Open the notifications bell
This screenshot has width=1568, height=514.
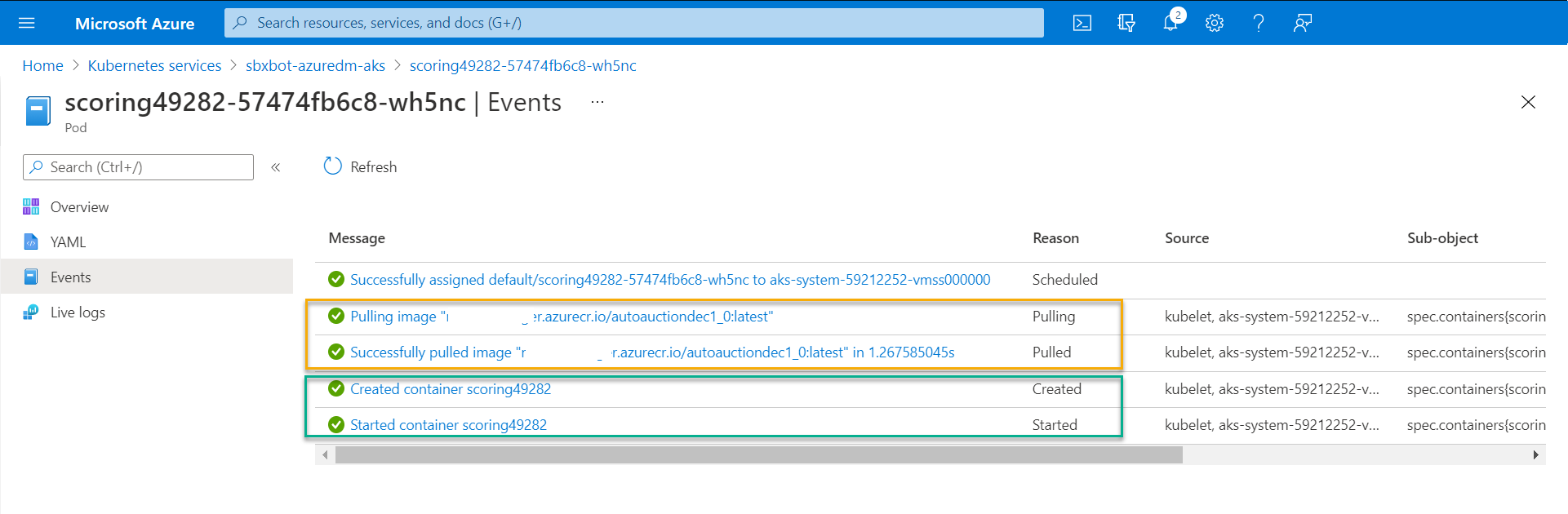[1170, 23]
